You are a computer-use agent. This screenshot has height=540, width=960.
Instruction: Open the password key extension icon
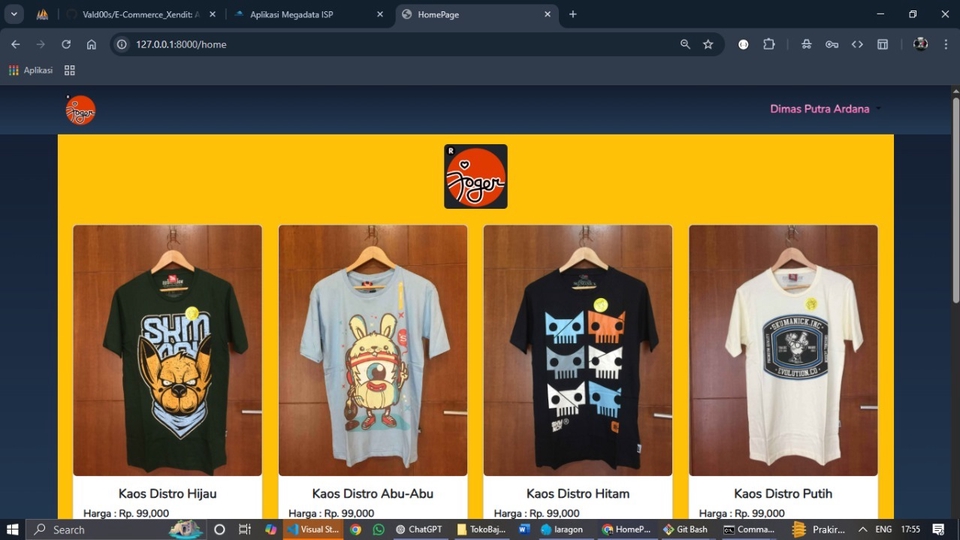point(831,44)
